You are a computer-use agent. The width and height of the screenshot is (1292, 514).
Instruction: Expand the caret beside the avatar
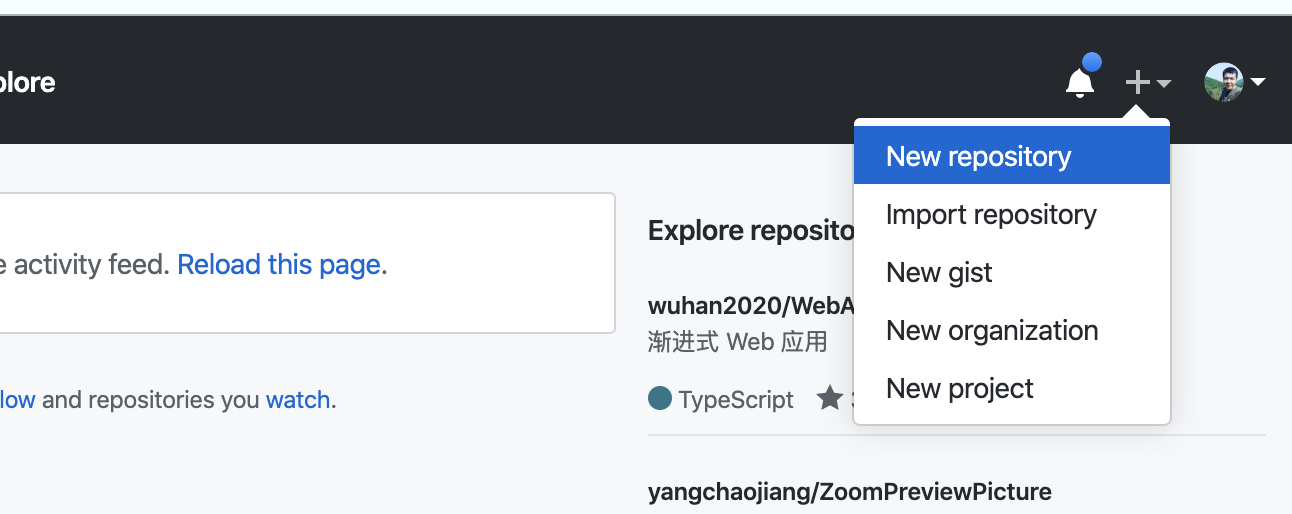[1258, 82]
